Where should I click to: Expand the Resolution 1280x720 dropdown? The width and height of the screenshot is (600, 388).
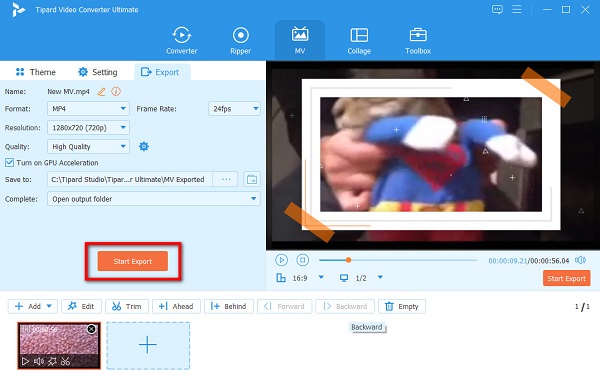(x=88, y=127)
